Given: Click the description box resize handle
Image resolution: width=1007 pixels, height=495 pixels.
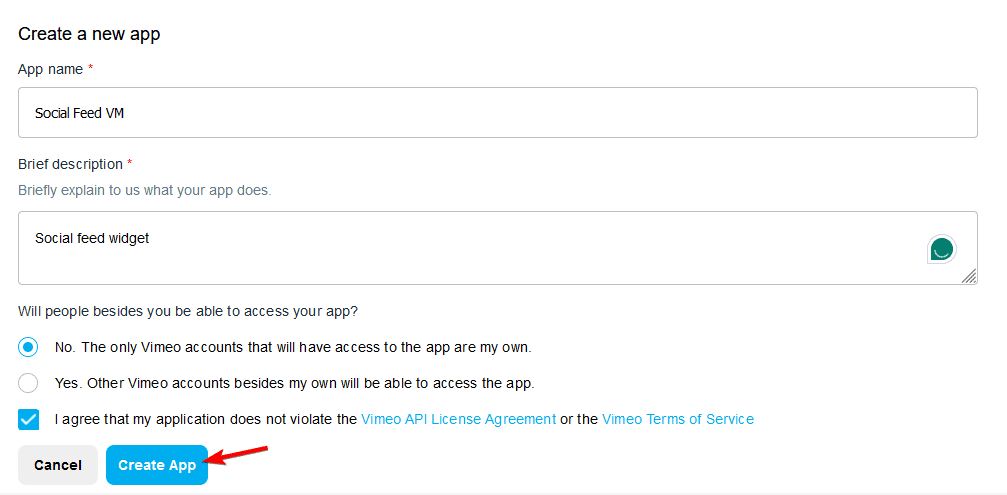Looking at the screenshot, I should [969, 276].
